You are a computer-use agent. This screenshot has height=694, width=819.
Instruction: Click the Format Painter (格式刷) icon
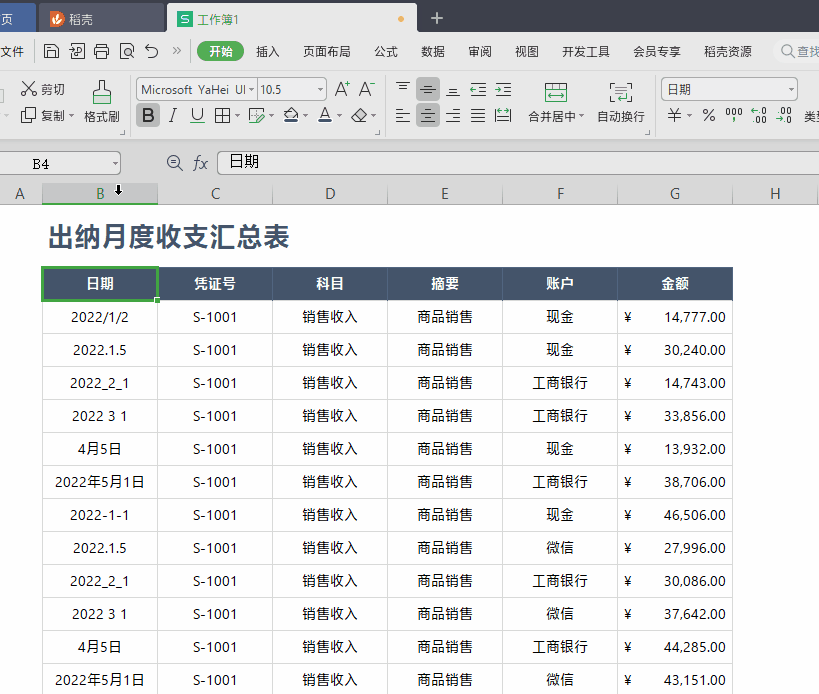(101, 93)
